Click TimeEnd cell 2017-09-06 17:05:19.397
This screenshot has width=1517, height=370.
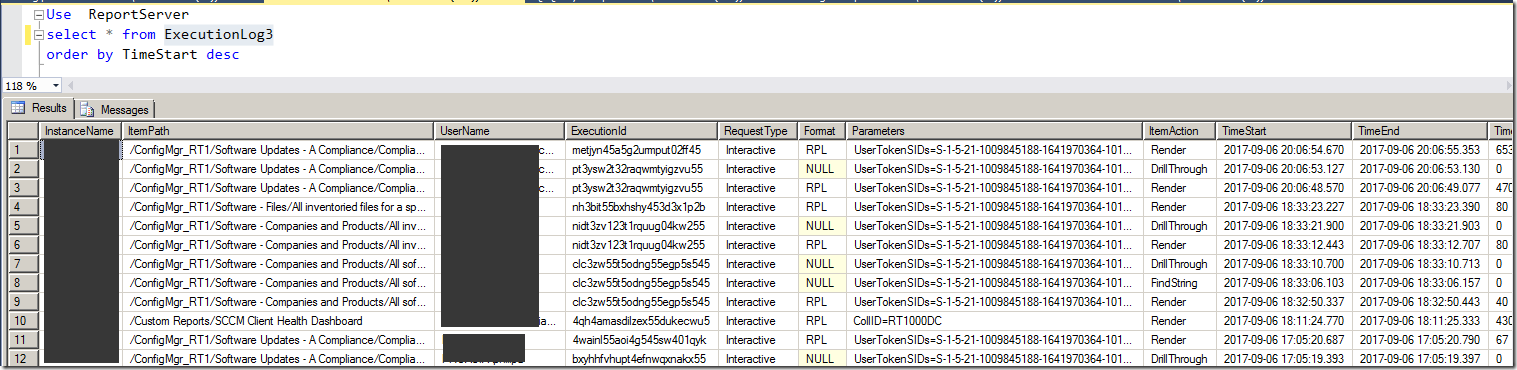[x=1421, y=359]
